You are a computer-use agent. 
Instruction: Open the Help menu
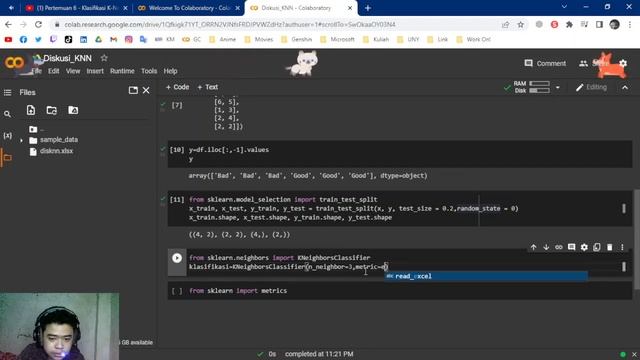click(170, 71)
